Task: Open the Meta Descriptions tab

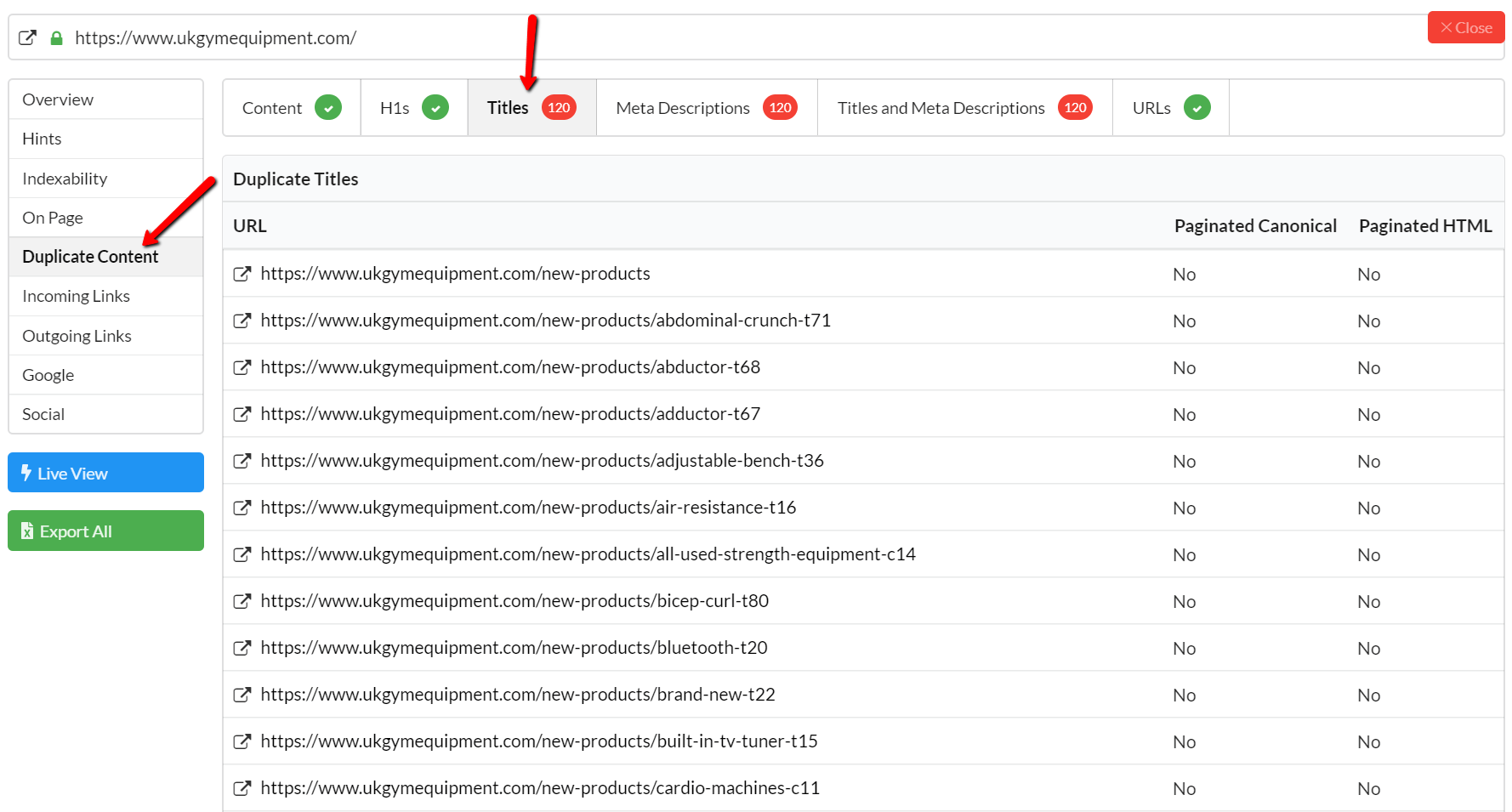Action: click(x=707, y=108)
